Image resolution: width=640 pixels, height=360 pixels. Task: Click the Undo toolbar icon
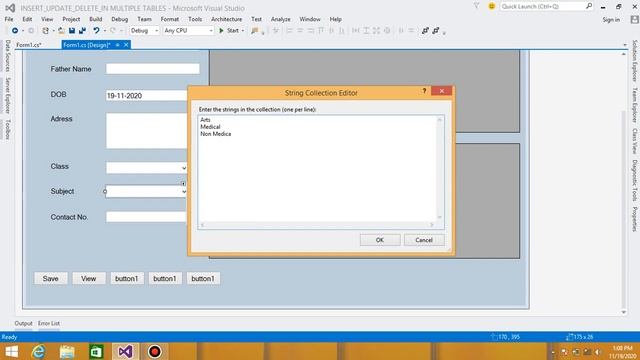pos(96,31)
